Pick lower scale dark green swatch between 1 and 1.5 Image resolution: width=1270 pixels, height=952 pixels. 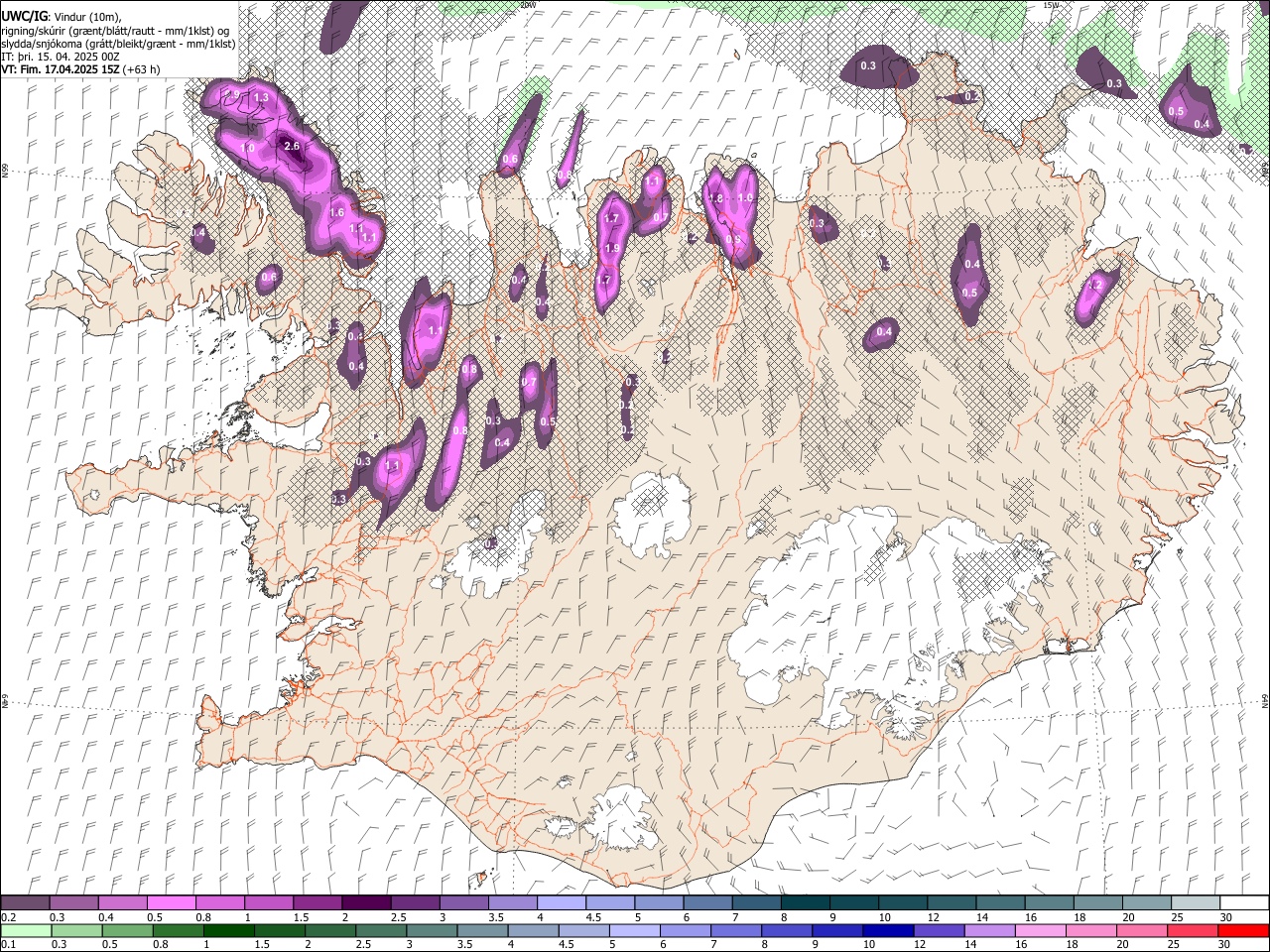(230, 930)
